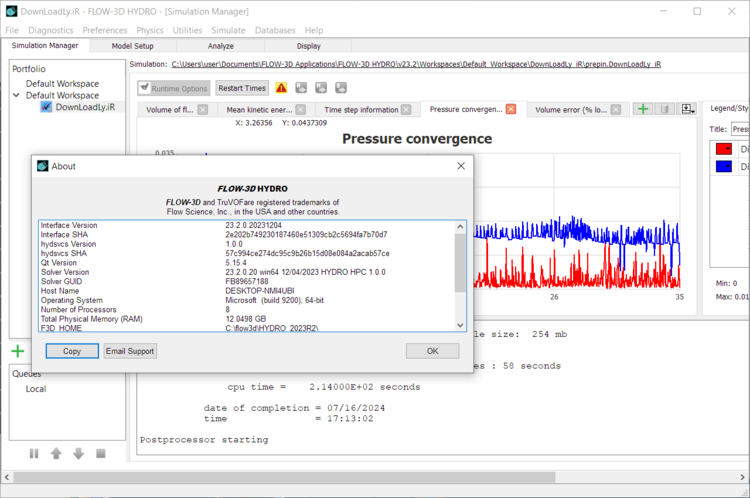The height and width of the screenshot is (498, 750).
Task: Collapse the expanded Default Workspace tree node
Action: tap(16, 96)
